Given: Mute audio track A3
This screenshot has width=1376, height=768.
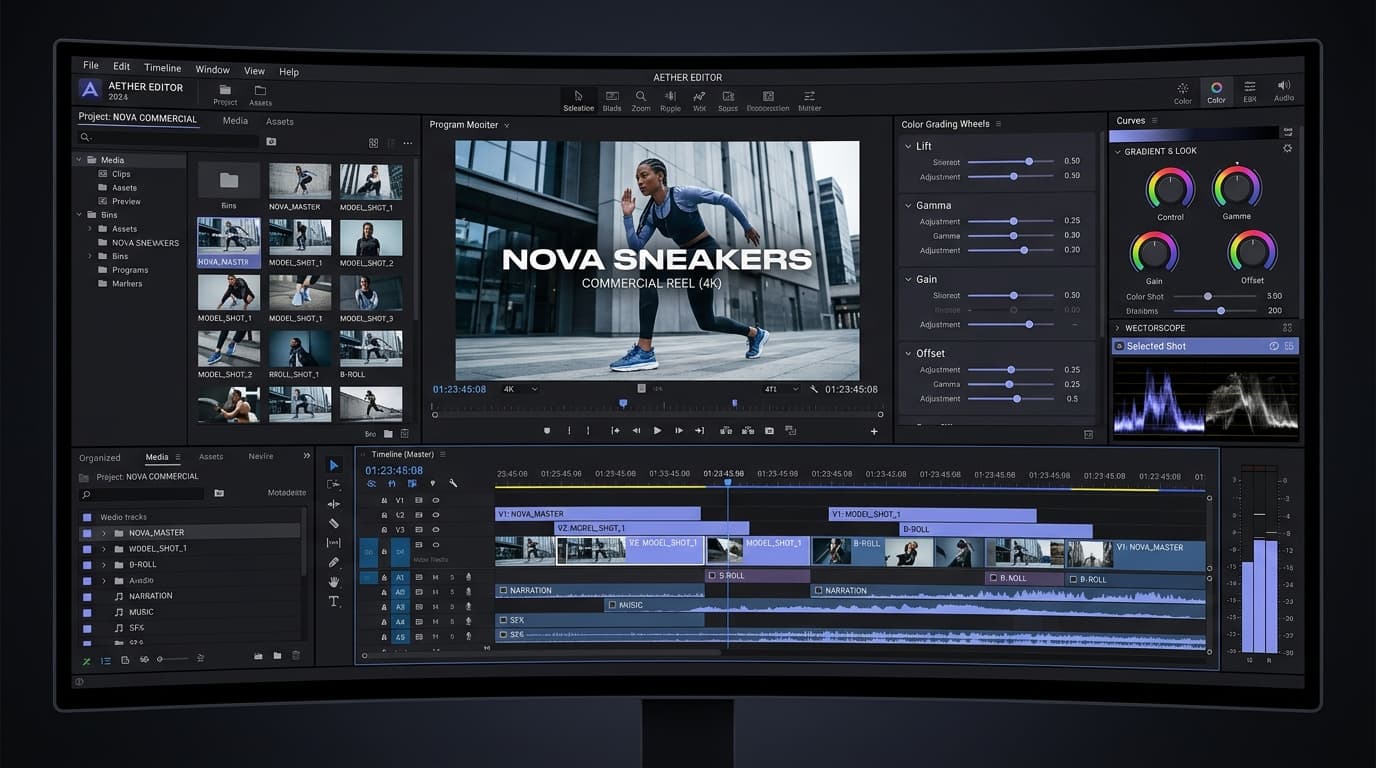Looking at the screenshot, I should [x=435, y=607].
